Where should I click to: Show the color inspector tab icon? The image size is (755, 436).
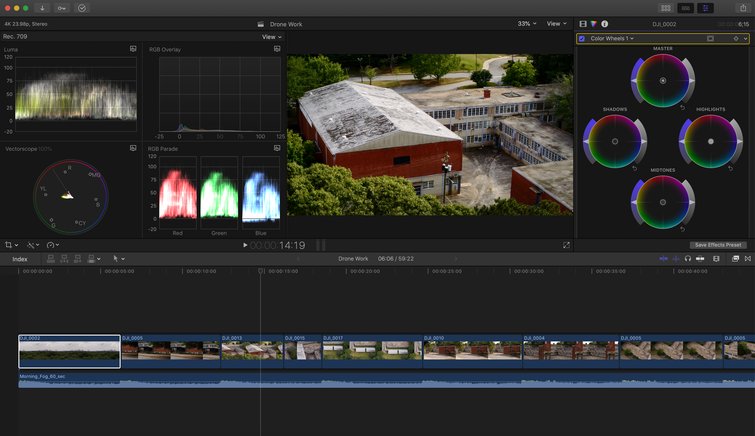tap(594, 23)
